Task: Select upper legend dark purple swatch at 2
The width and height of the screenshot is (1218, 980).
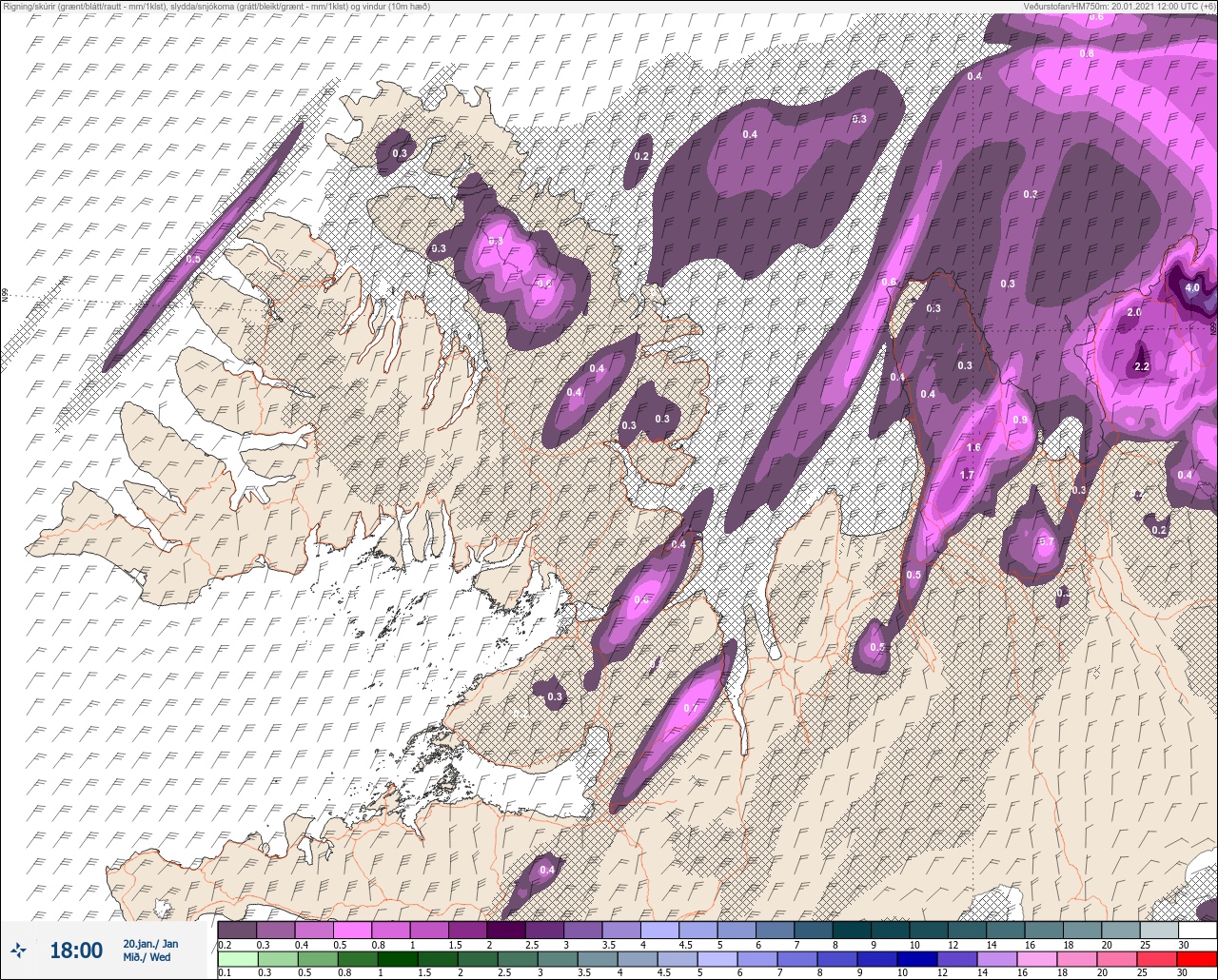Action: tap(505, 930)
